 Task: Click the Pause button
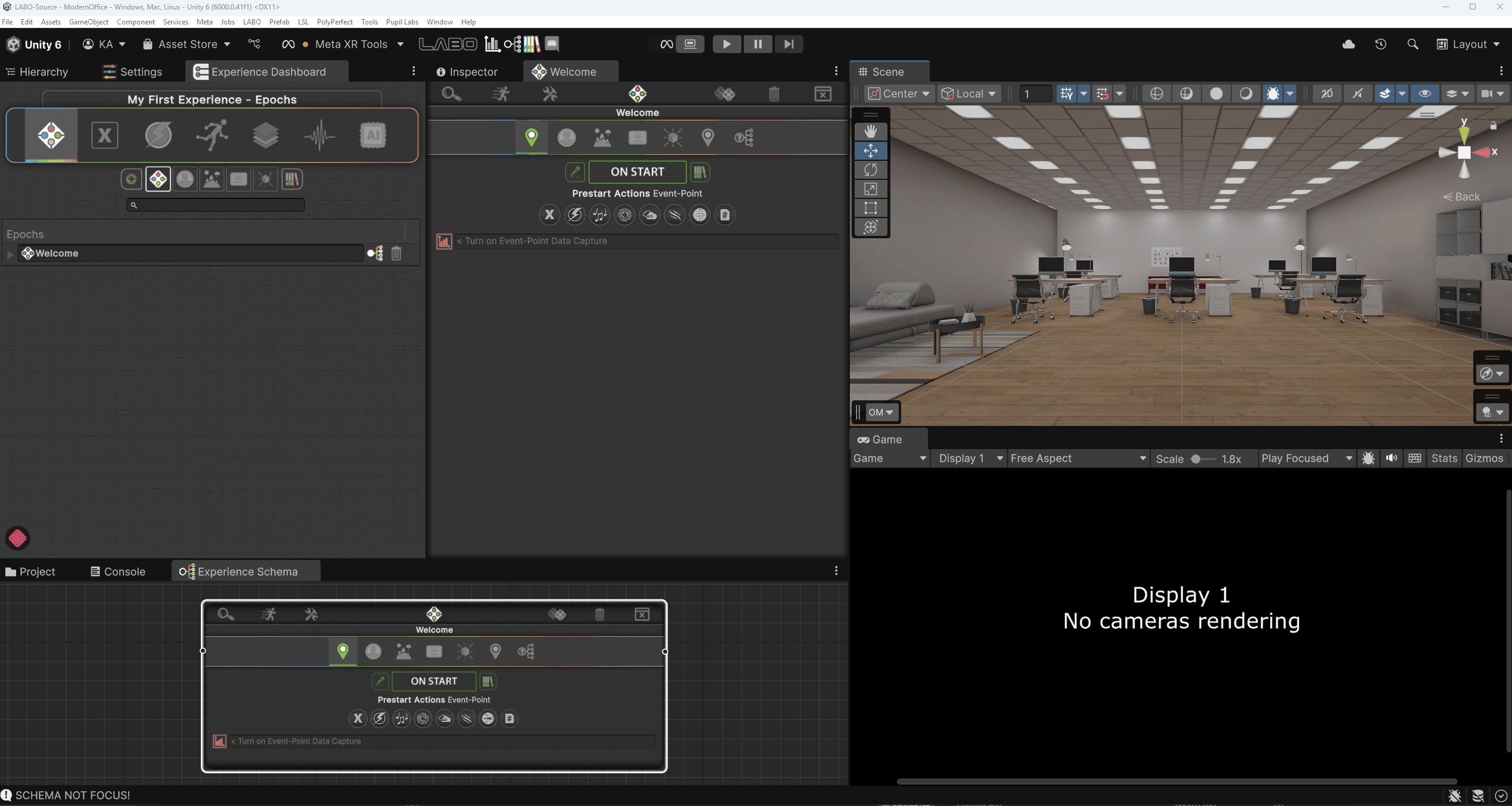point(757,44)
